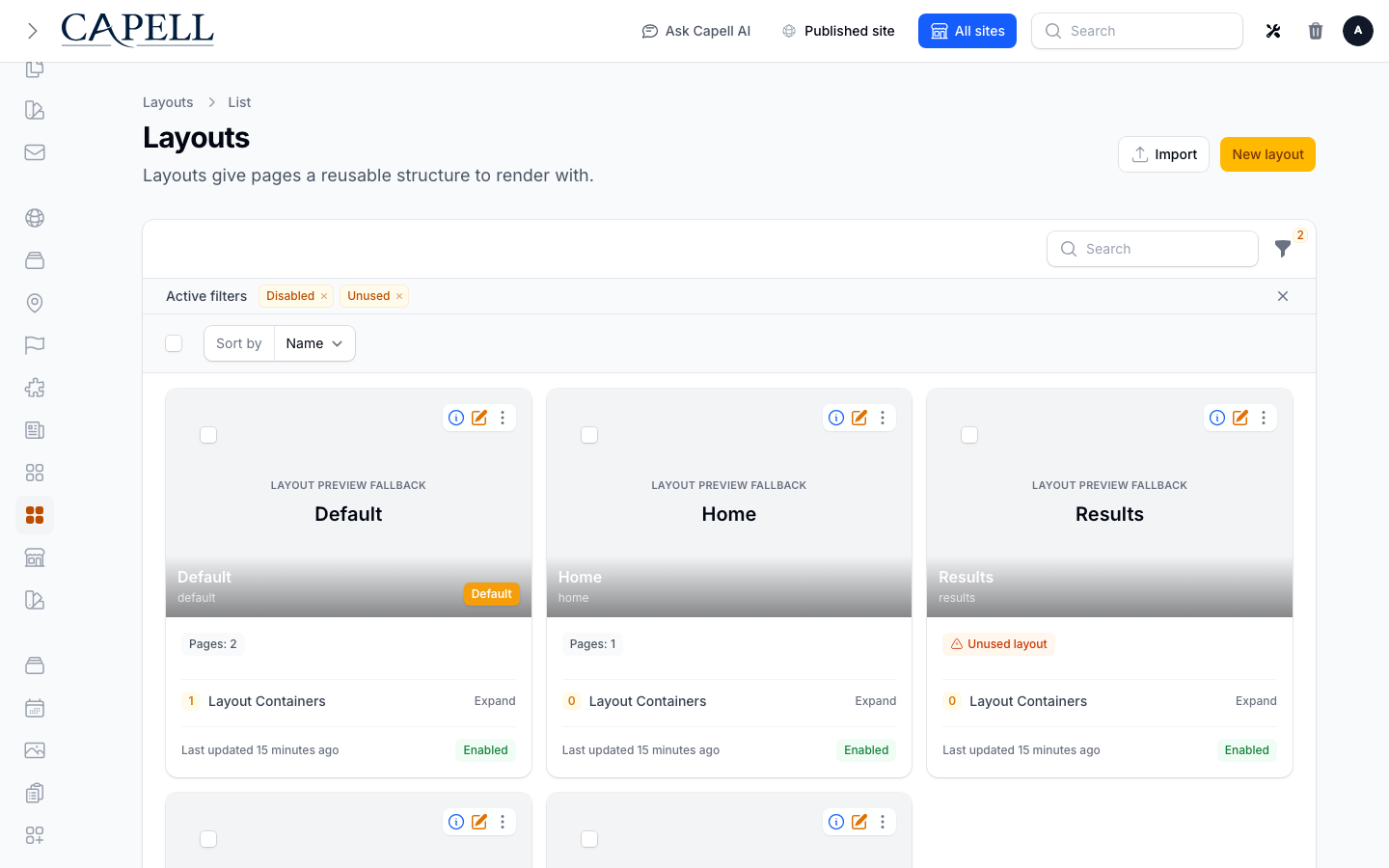Open the Results layout preview thumbnail
This screenshot has width=1389, height=868.
[x=1109, y=502]
